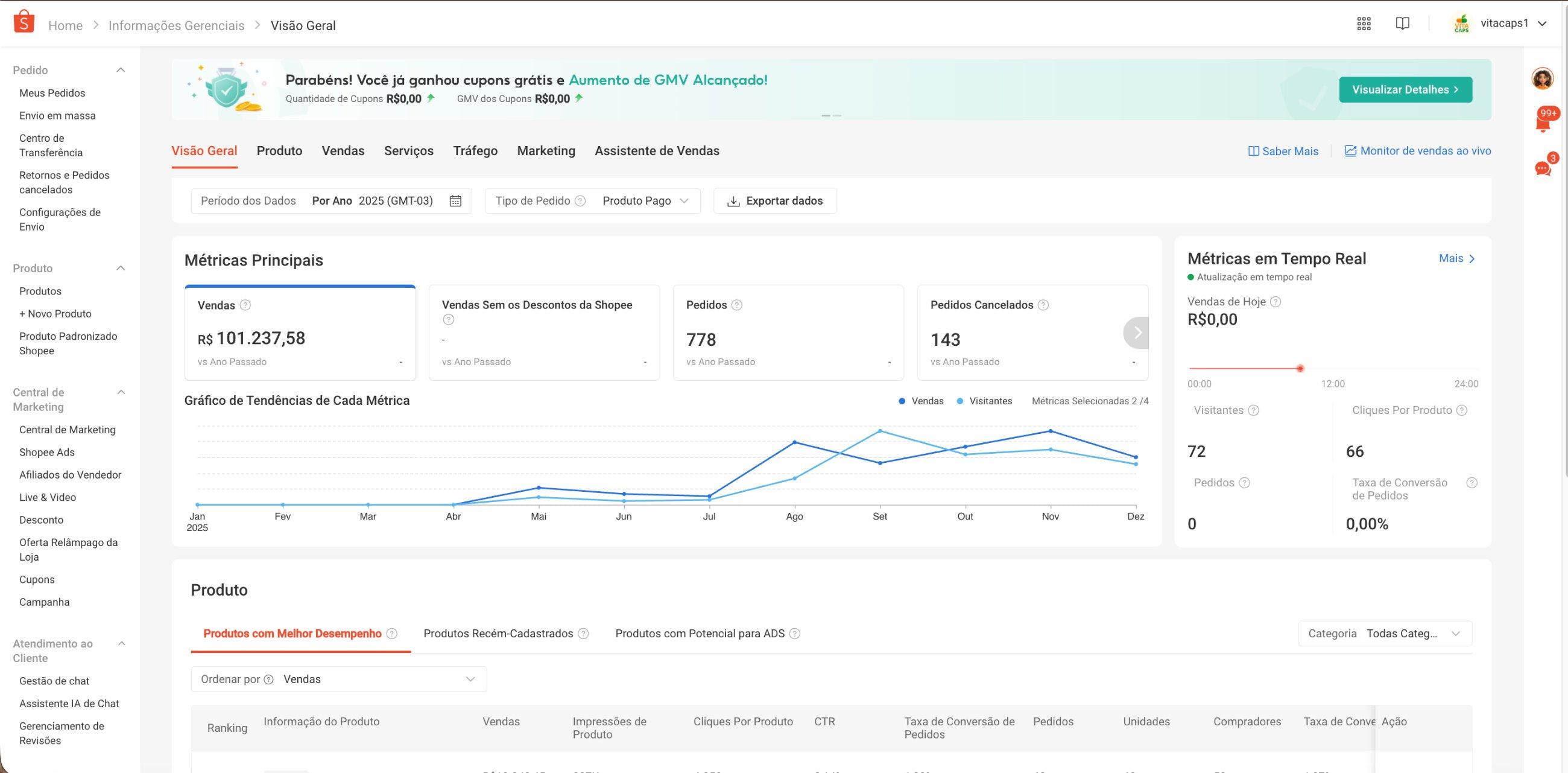The width and height of the screenshot is (1568, 773).
Task: Click help icon next to Tipo de Pedido
Action: [x=580, y=201]
